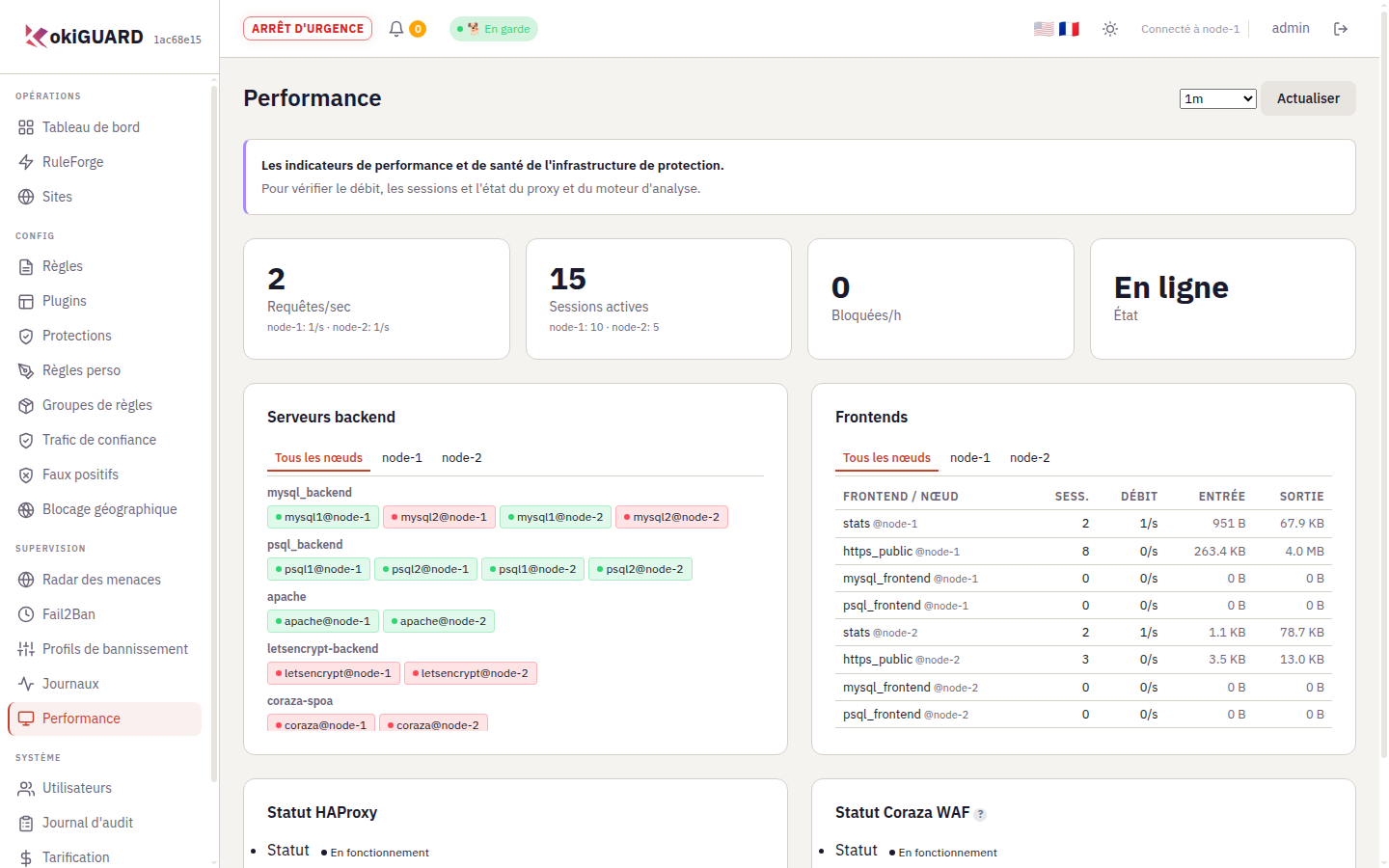
Task: Switch language to English flag
Action: point(1044,29)
